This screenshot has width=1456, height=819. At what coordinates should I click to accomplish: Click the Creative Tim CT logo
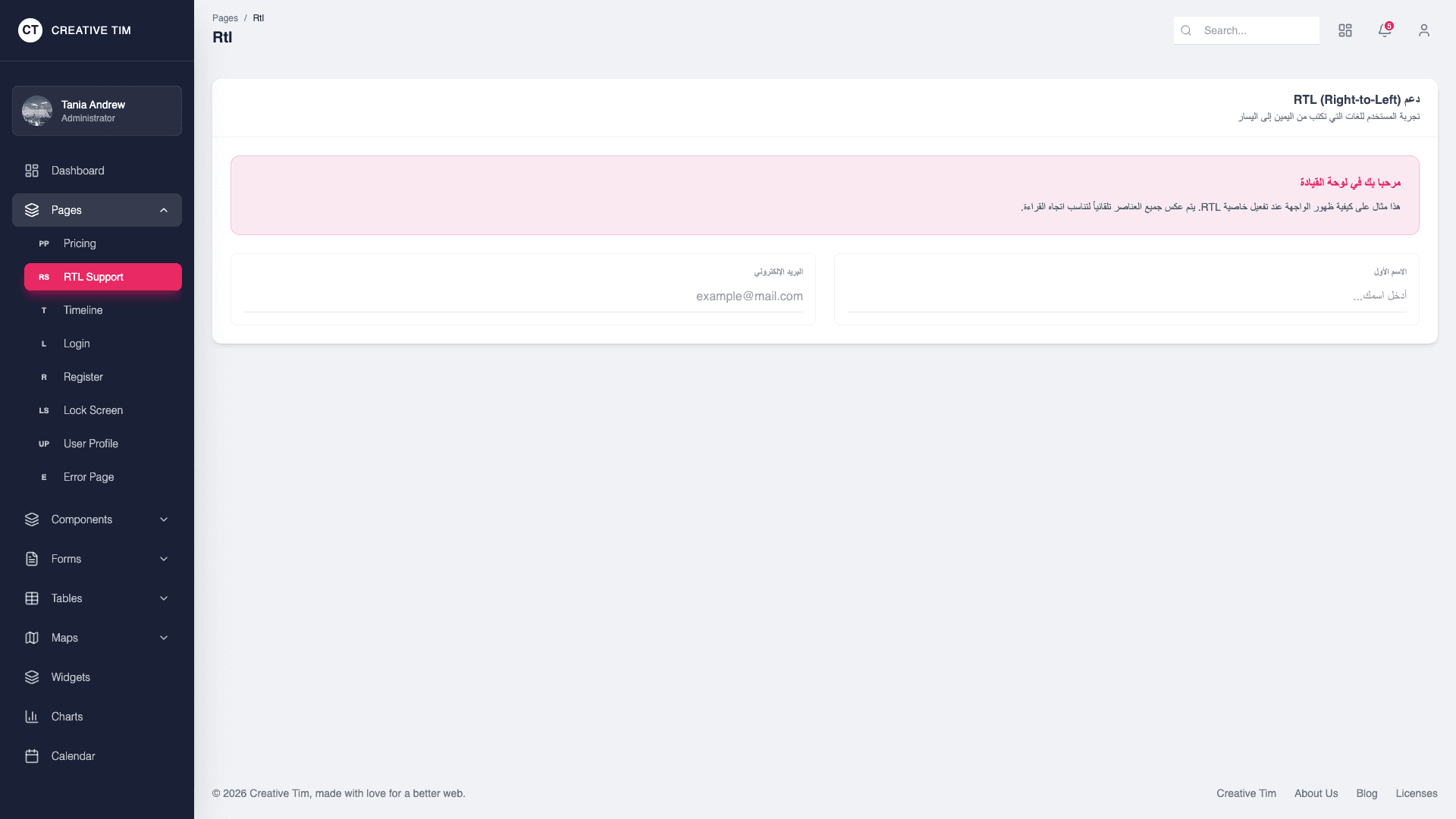(x=30, y=30)
